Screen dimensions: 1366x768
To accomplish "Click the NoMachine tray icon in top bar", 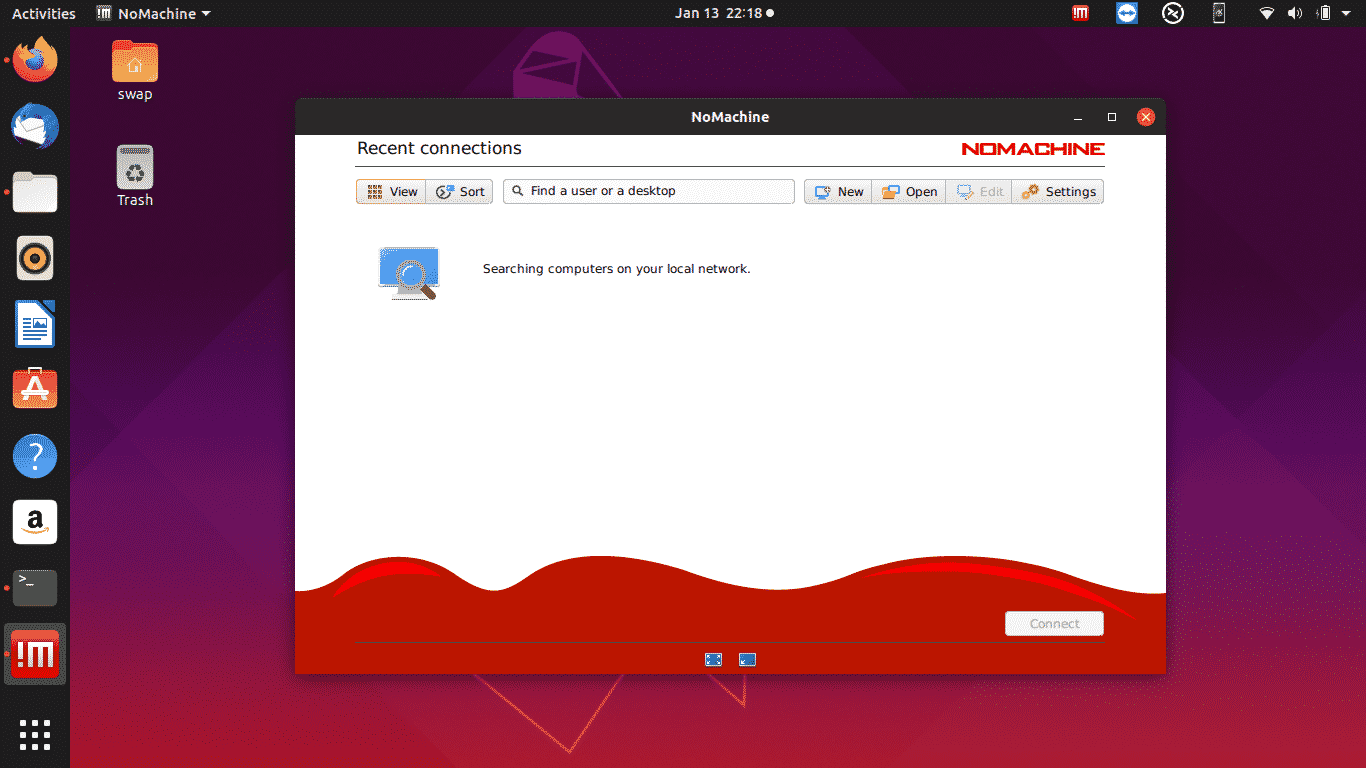I will pos(1080,14).
